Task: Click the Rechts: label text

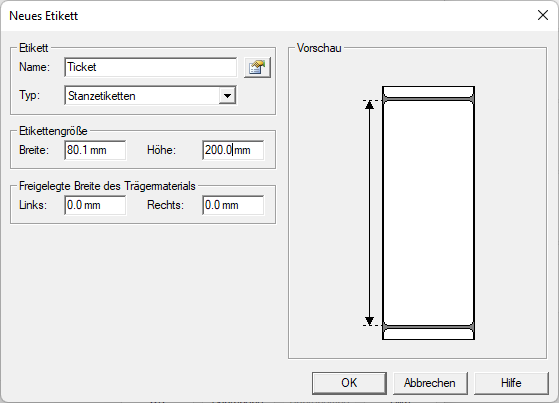Action: point(165,205)
